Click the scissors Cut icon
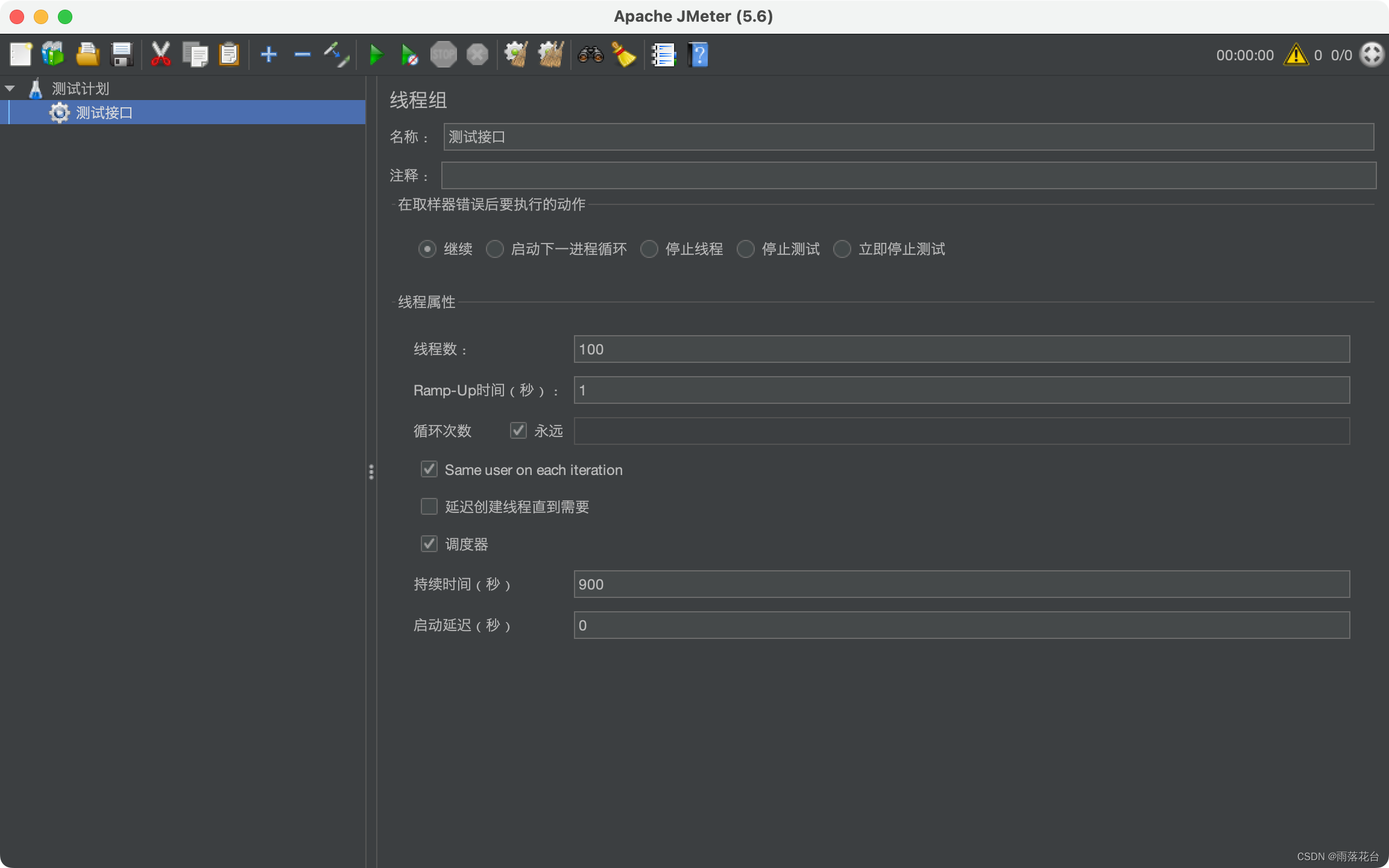This screenshot has height=868, width=1389. [x=160, y=55]
